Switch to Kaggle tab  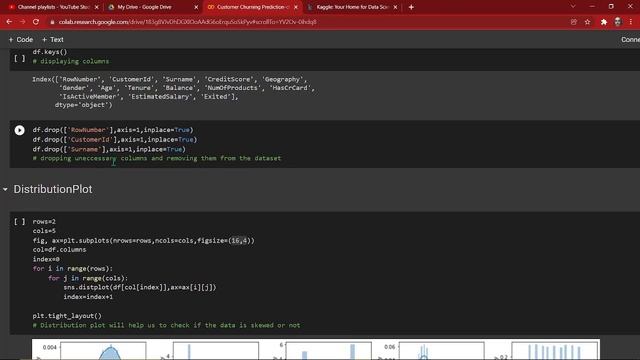click(353, 7)
